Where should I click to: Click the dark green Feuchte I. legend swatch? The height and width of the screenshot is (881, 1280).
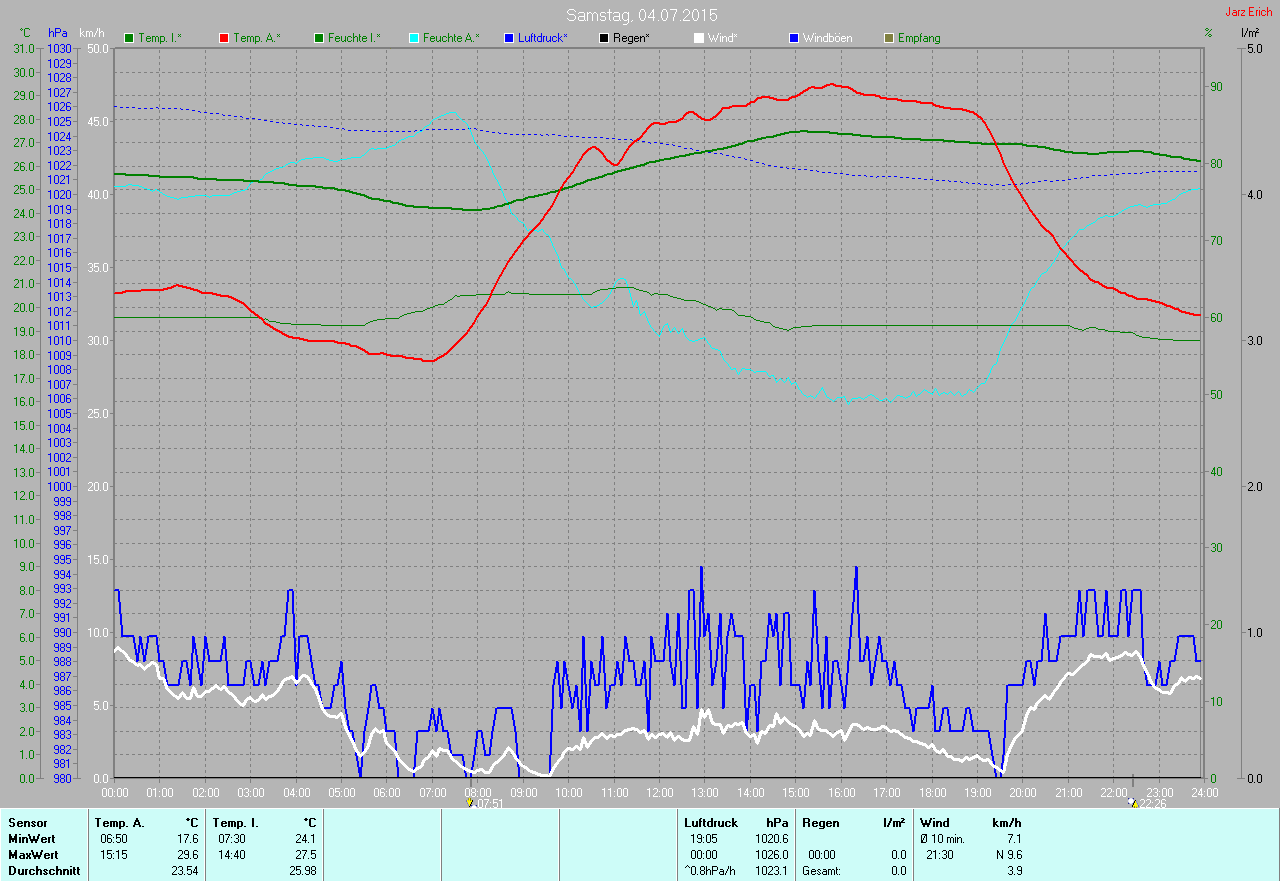(x=320, y=38)
